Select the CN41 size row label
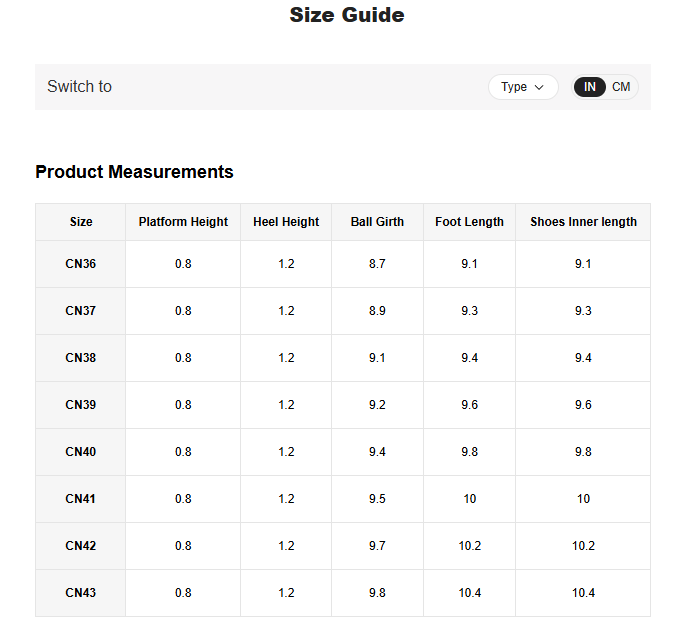Image resolution: width=674 pixels, height=631 pixels. click(x=81, y=499)
